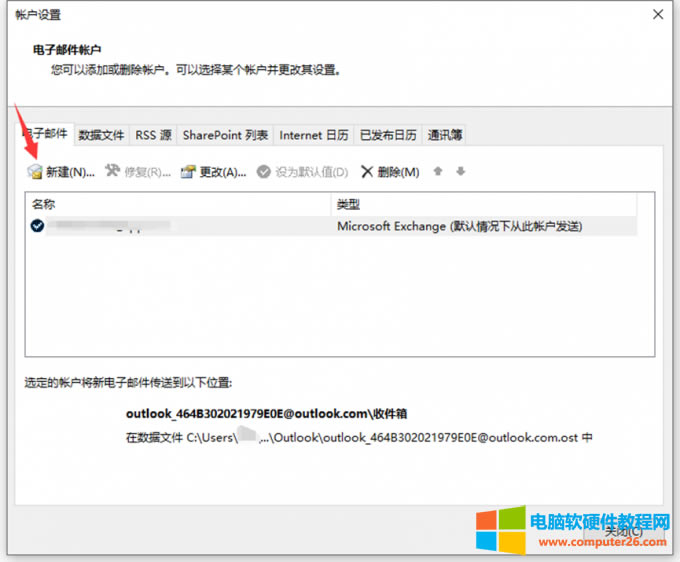680x562 pixels.
Task: Click the 名称 column header
Action: pyautogui.click(x=178, y=204)
